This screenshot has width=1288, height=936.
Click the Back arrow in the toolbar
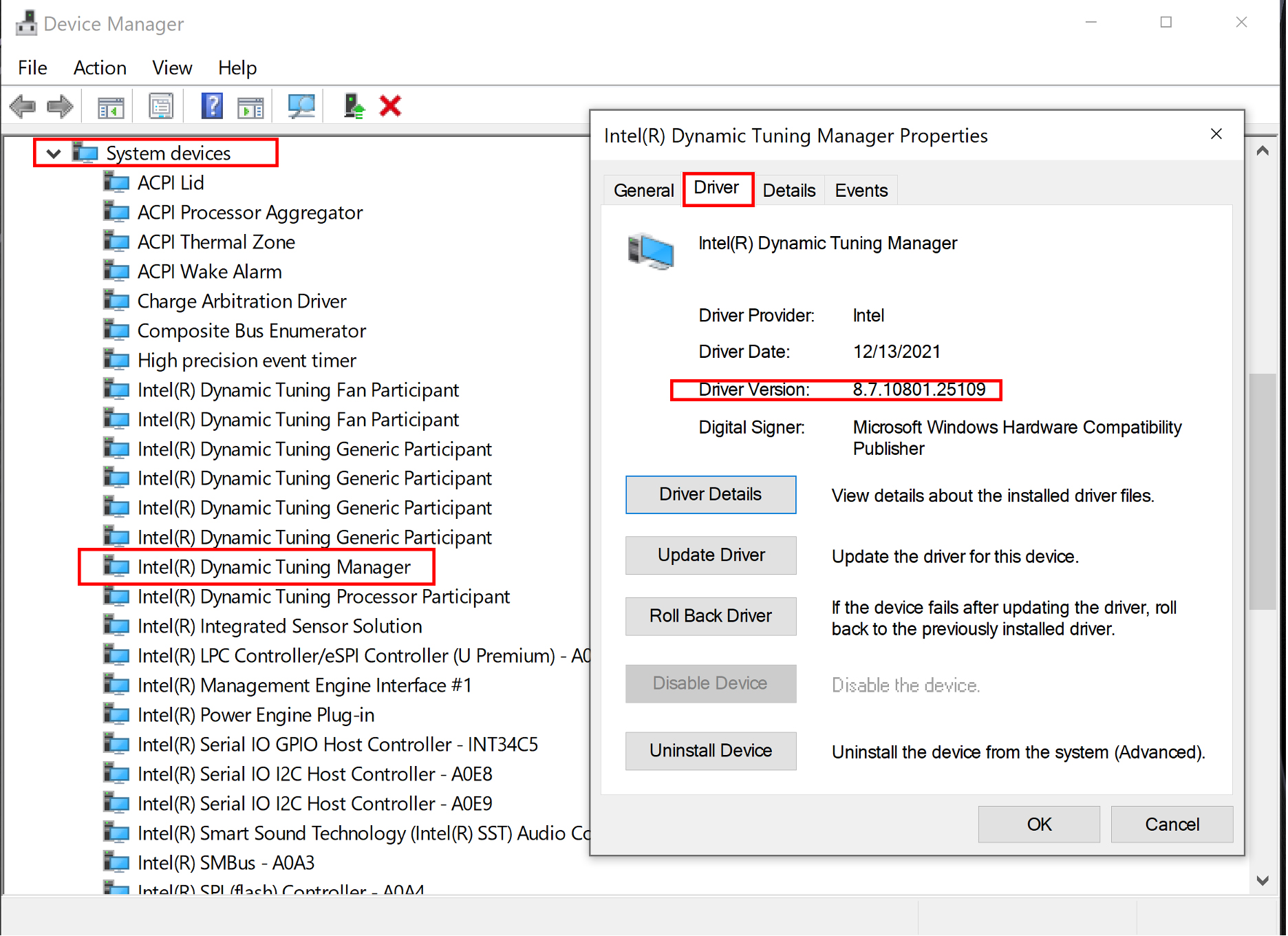(23, 107)
